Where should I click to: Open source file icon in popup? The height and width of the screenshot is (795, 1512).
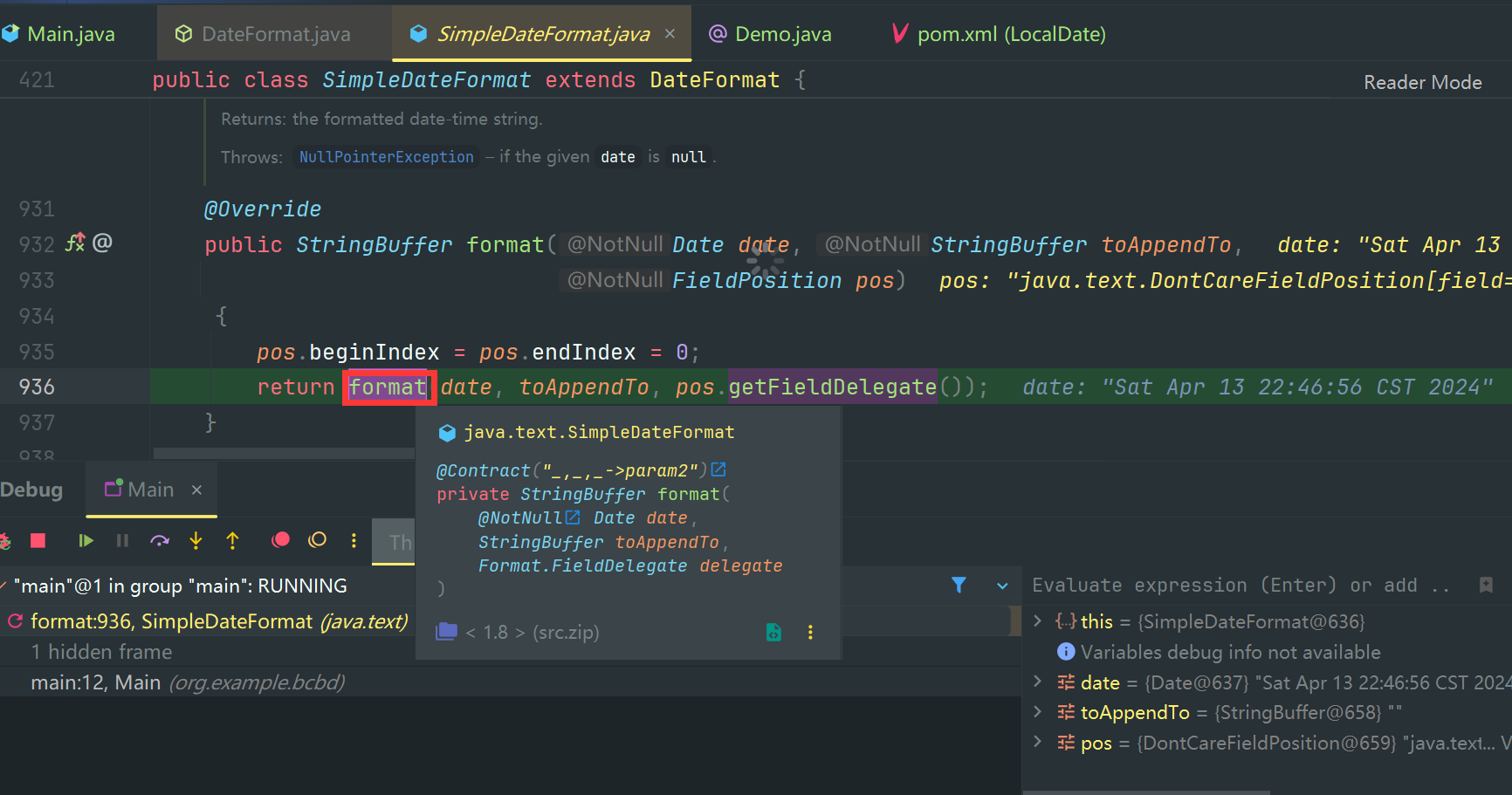pyautogui.click(x=773, y=632)
